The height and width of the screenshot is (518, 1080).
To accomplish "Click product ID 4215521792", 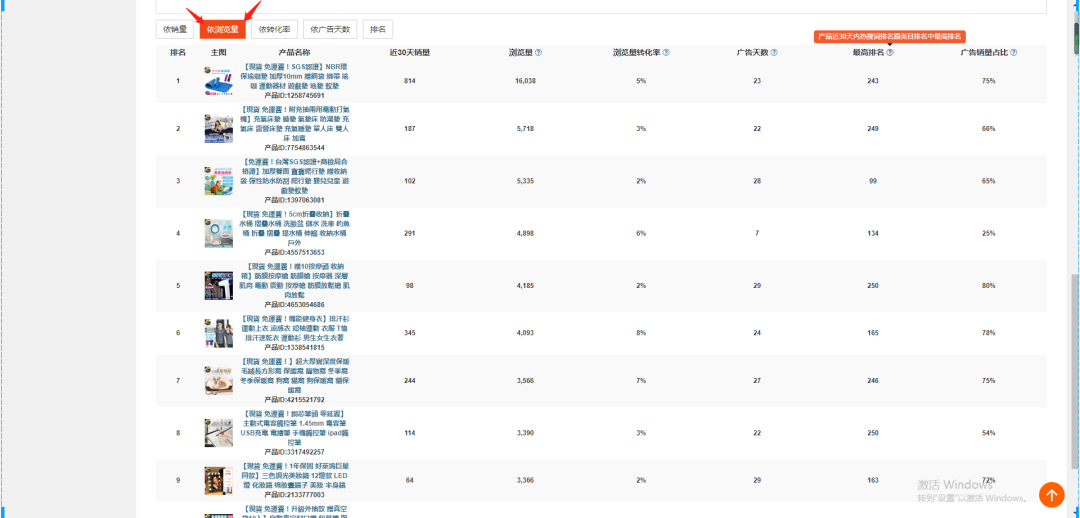I will tap(294, 400).
